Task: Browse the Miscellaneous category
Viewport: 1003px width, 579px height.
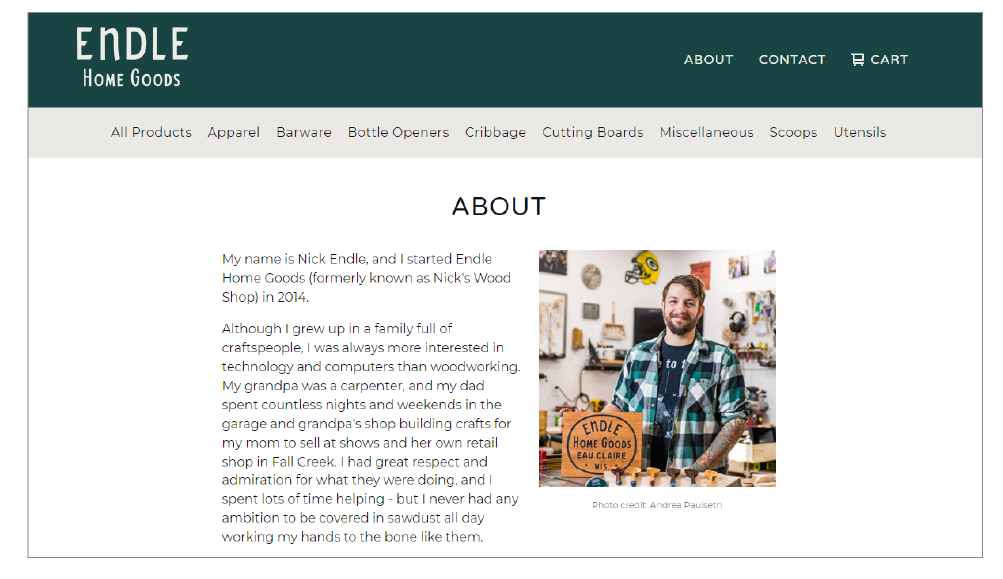Action: (706, 132)
